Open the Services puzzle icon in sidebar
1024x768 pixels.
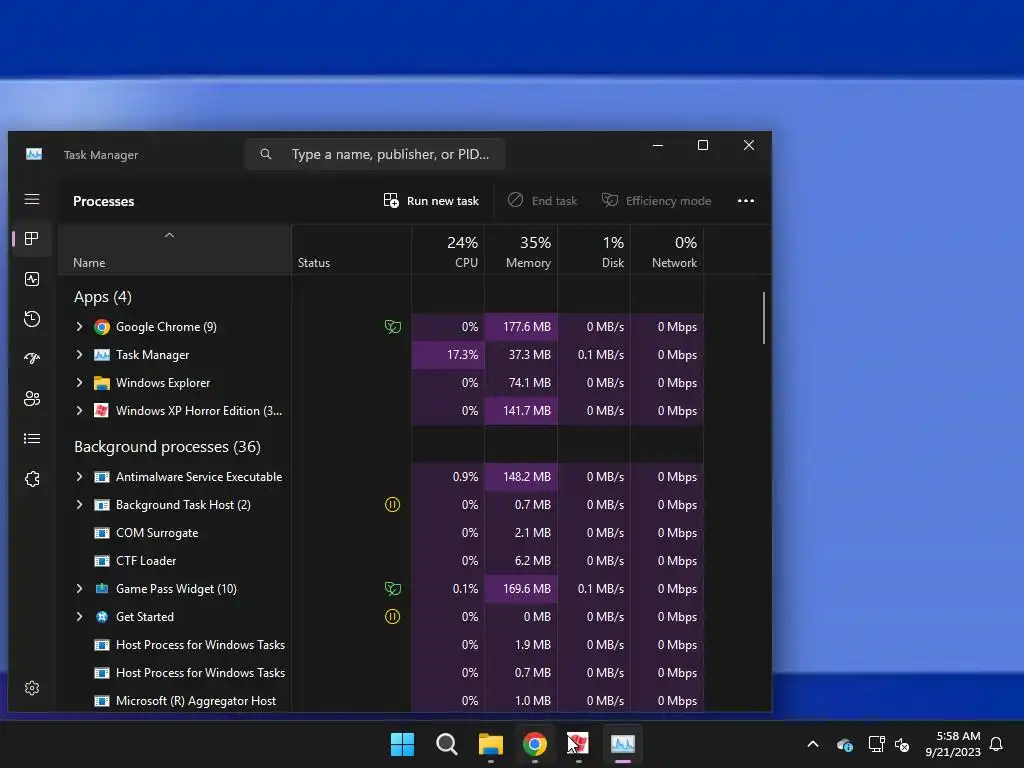coord(32,479)
